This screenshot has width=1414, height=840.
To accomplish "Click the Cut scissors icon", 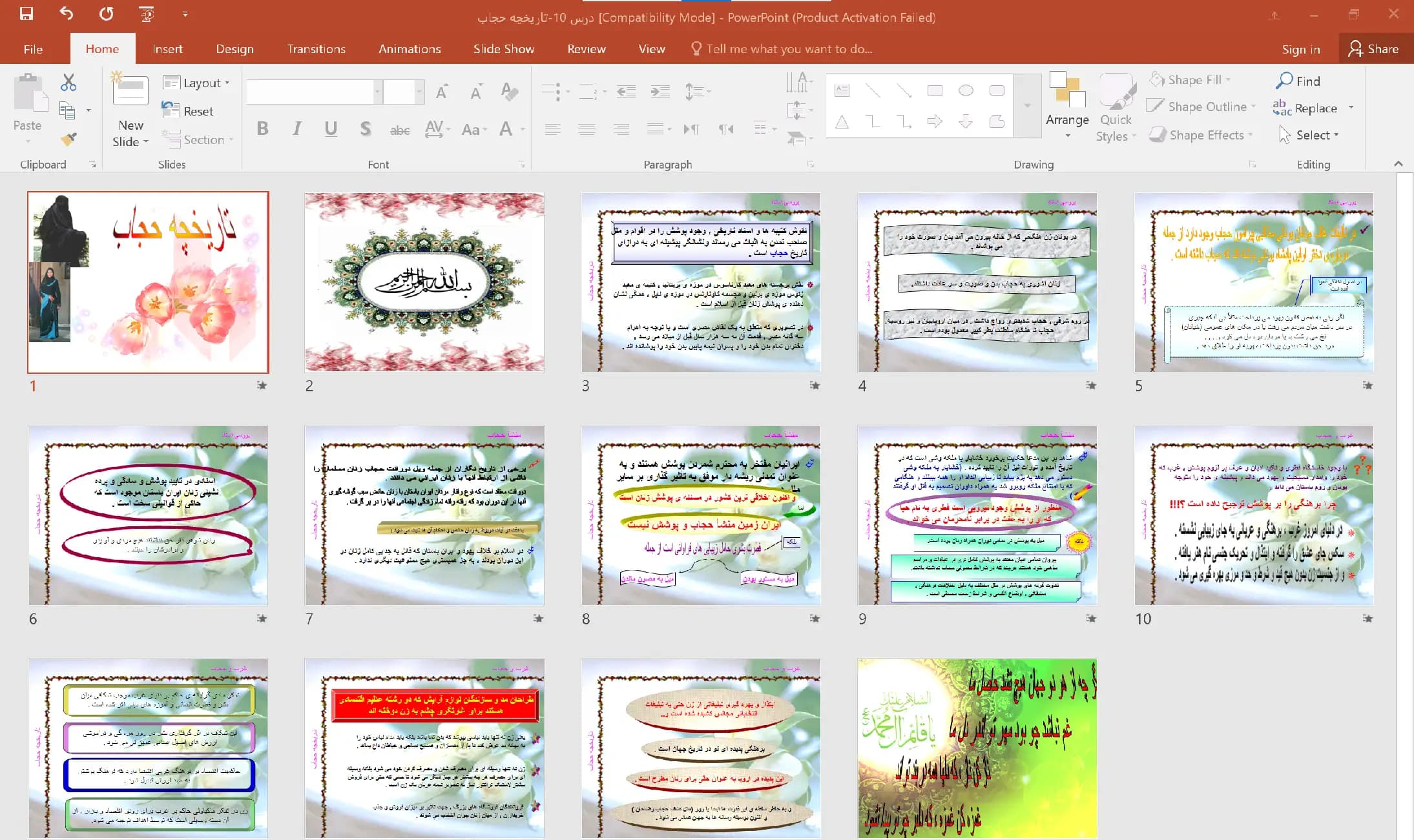I will pos(68,83).
